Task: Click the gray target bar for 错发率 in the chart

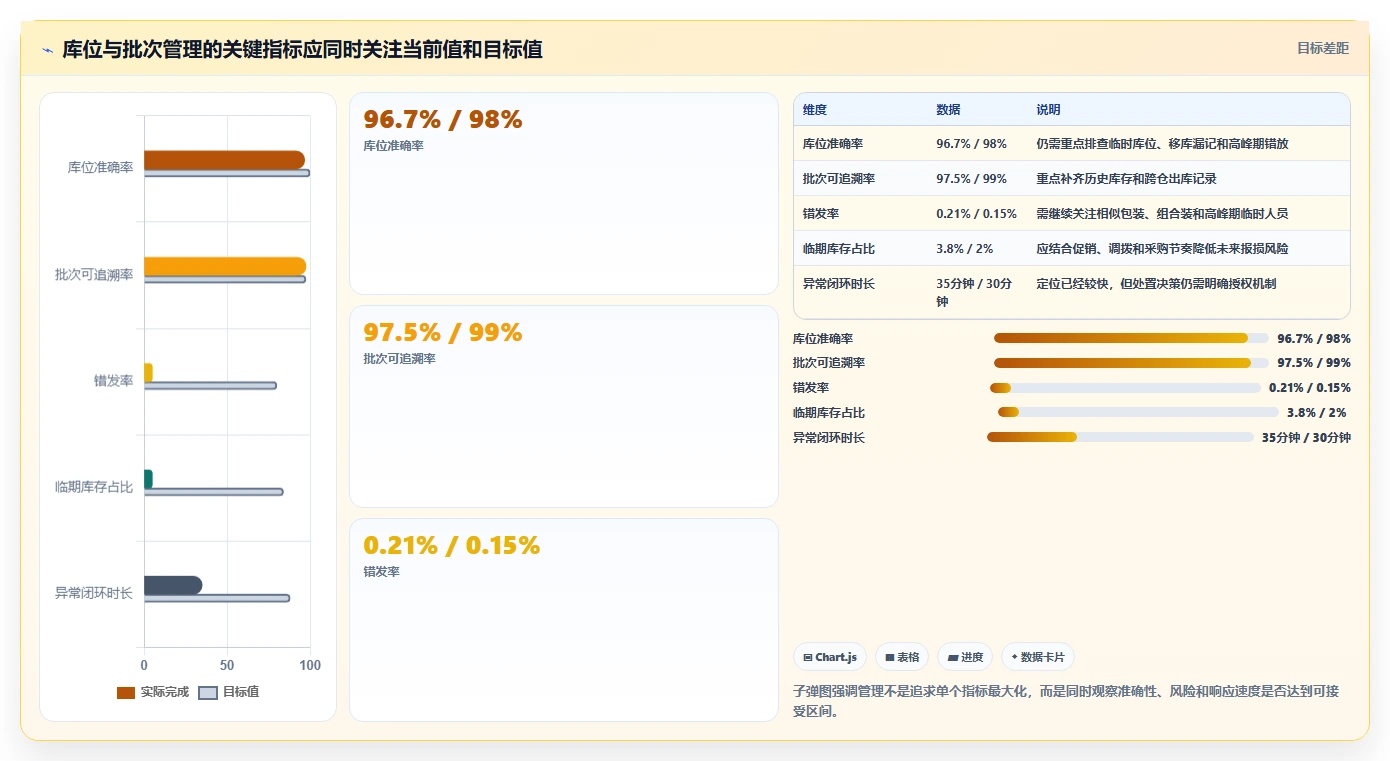Action: pos(210,386)
